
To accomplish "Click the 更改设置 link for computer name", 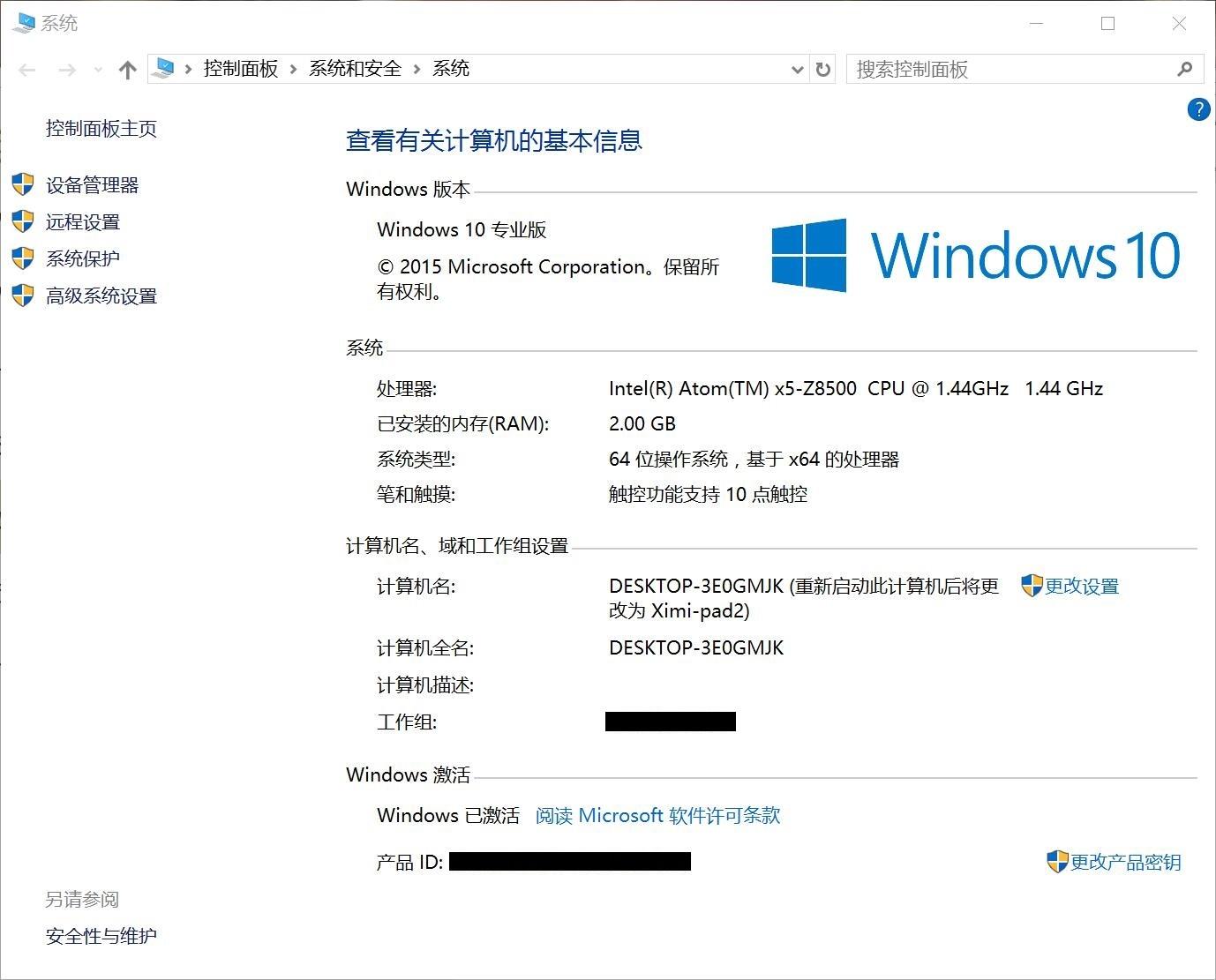I will [x=1081, y=585].
